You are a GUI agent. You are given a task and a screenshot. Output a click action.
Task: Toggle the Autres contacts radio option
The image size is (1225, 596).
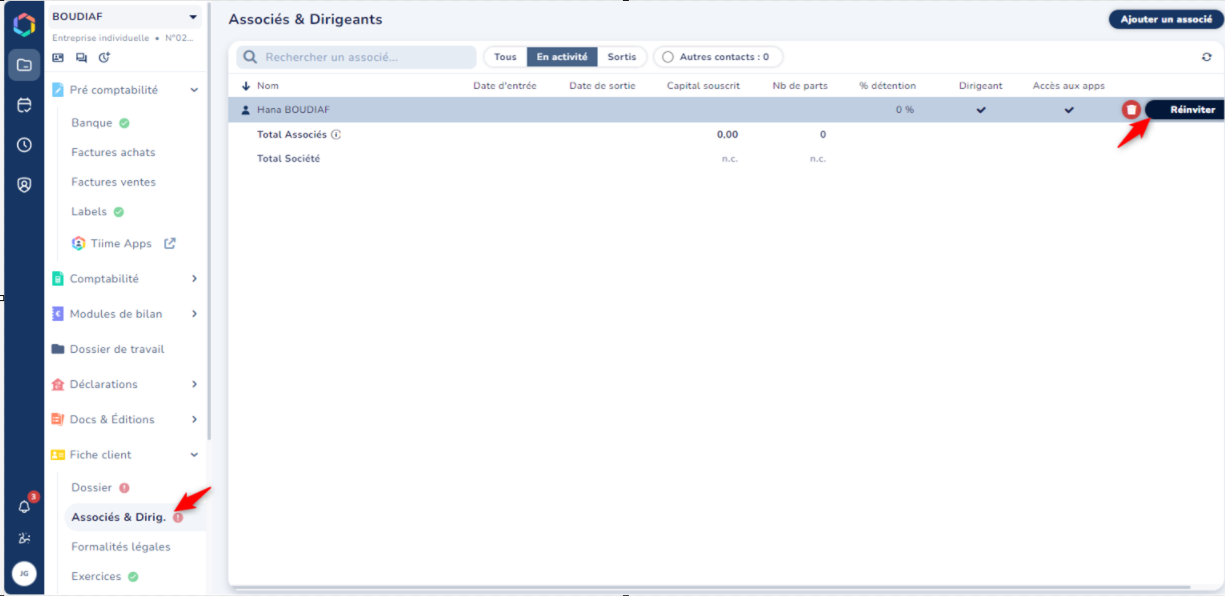[668, 57]
